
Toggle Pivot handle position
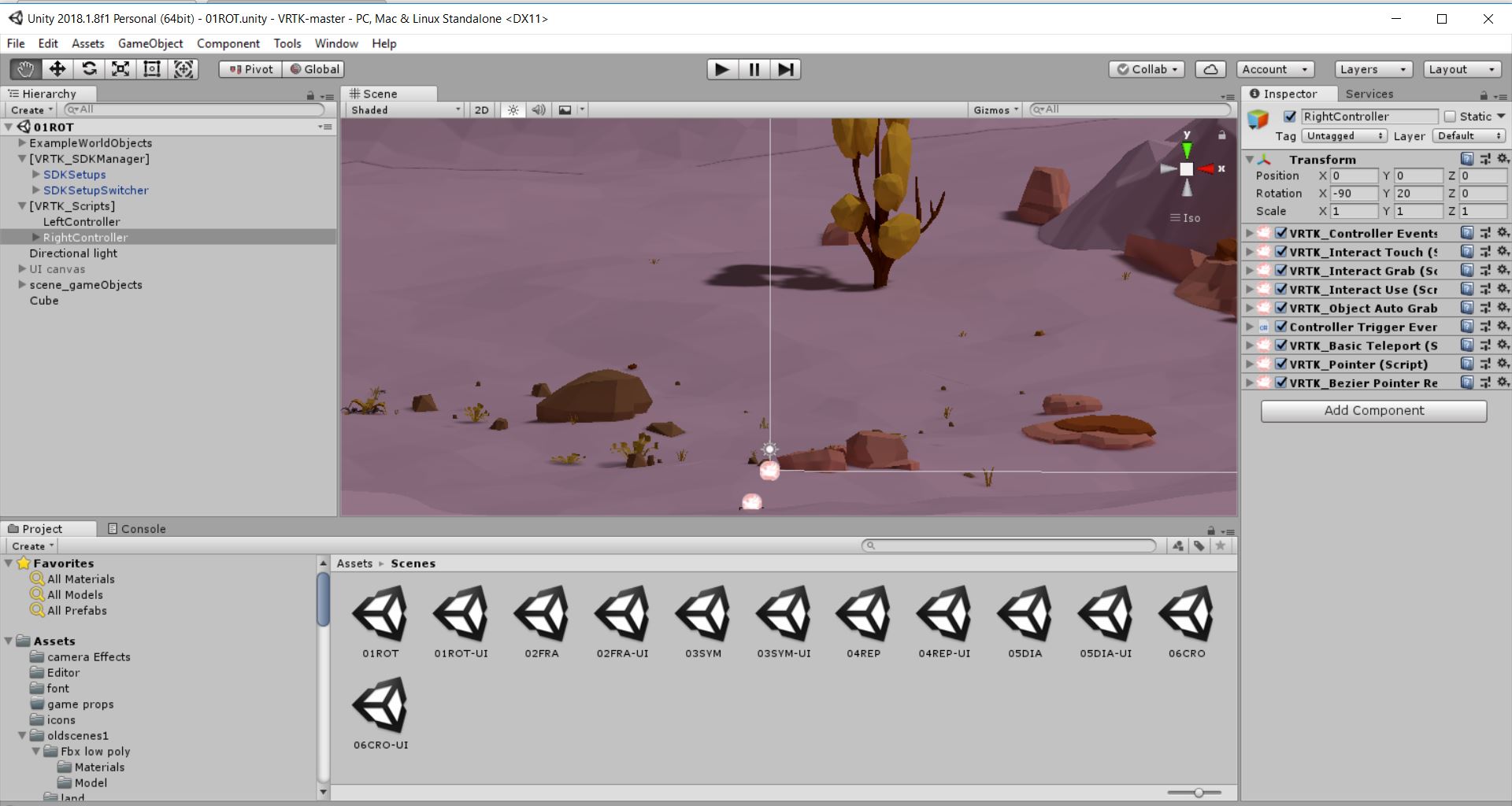tap(250, 69)
